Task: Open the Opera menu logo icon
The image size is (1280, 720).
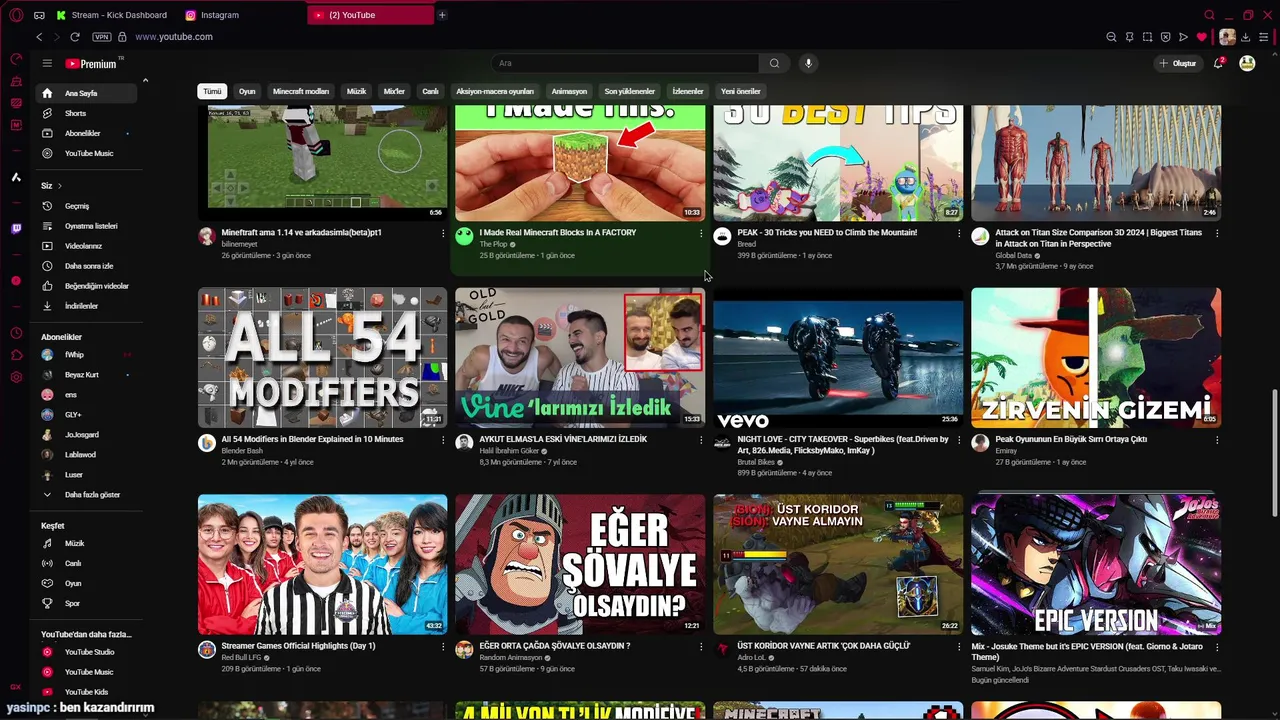Action: [16, 15]
